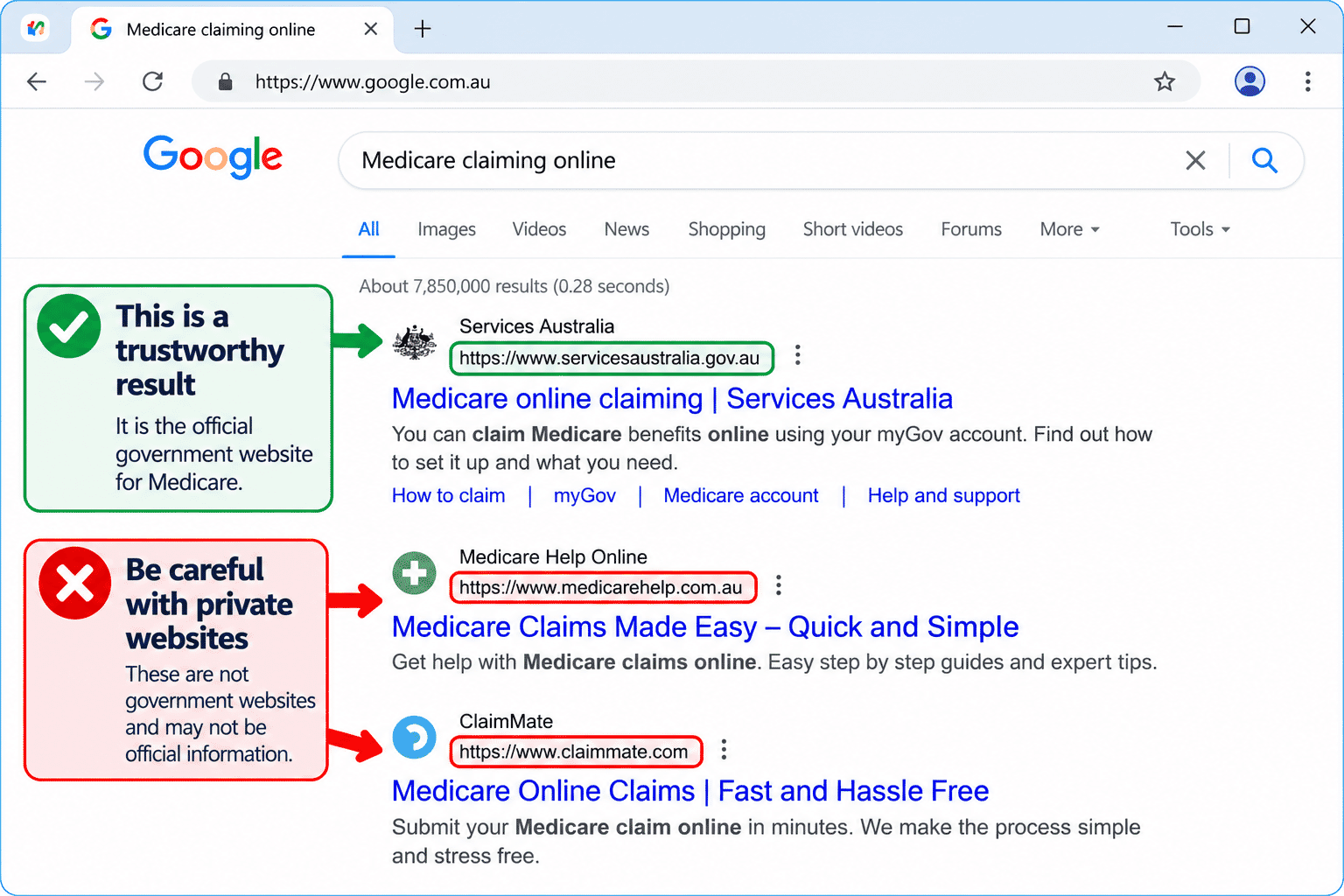The height and width of the screenshot is (896, 1344).
Task: Clear the search box with X icon
Action: tap(1195, 160)
